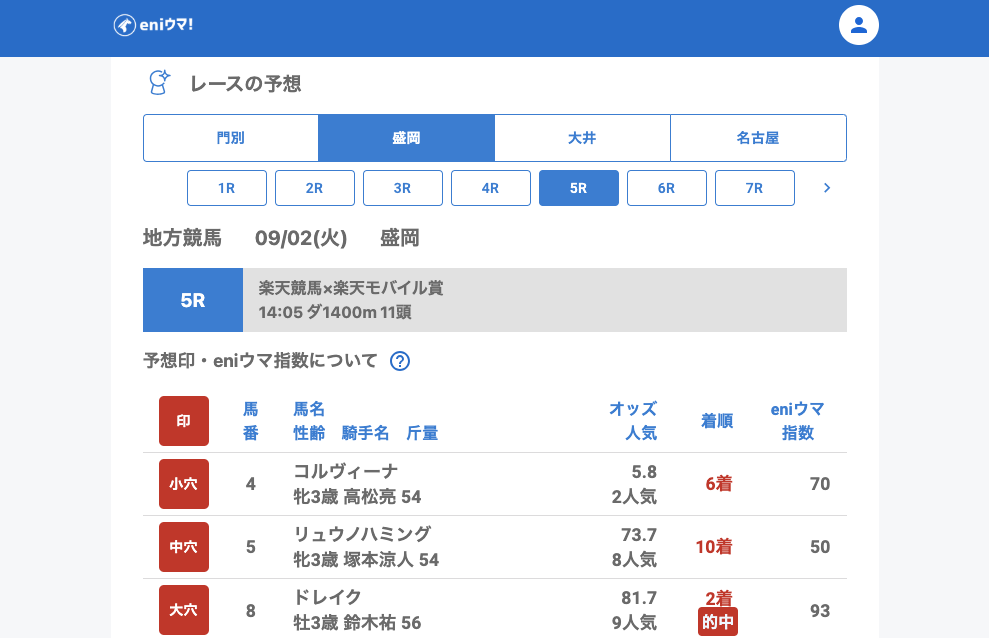Click the 中穴 mark badge
Screen dimensions: 989x638
pyautogui.click(x=184, y=547)
